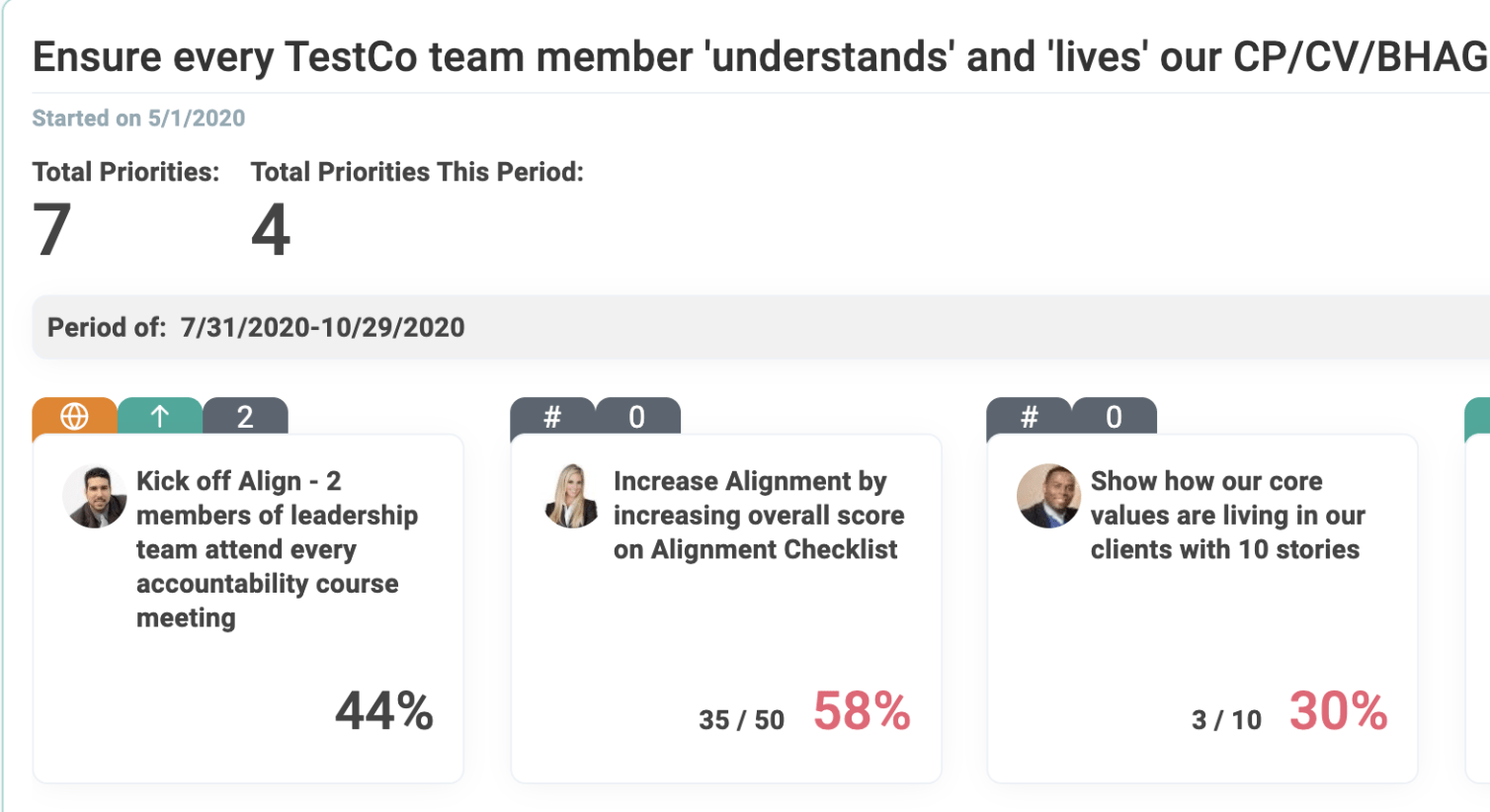
Task: Click the orange globe icon tab
Action: 74,417
